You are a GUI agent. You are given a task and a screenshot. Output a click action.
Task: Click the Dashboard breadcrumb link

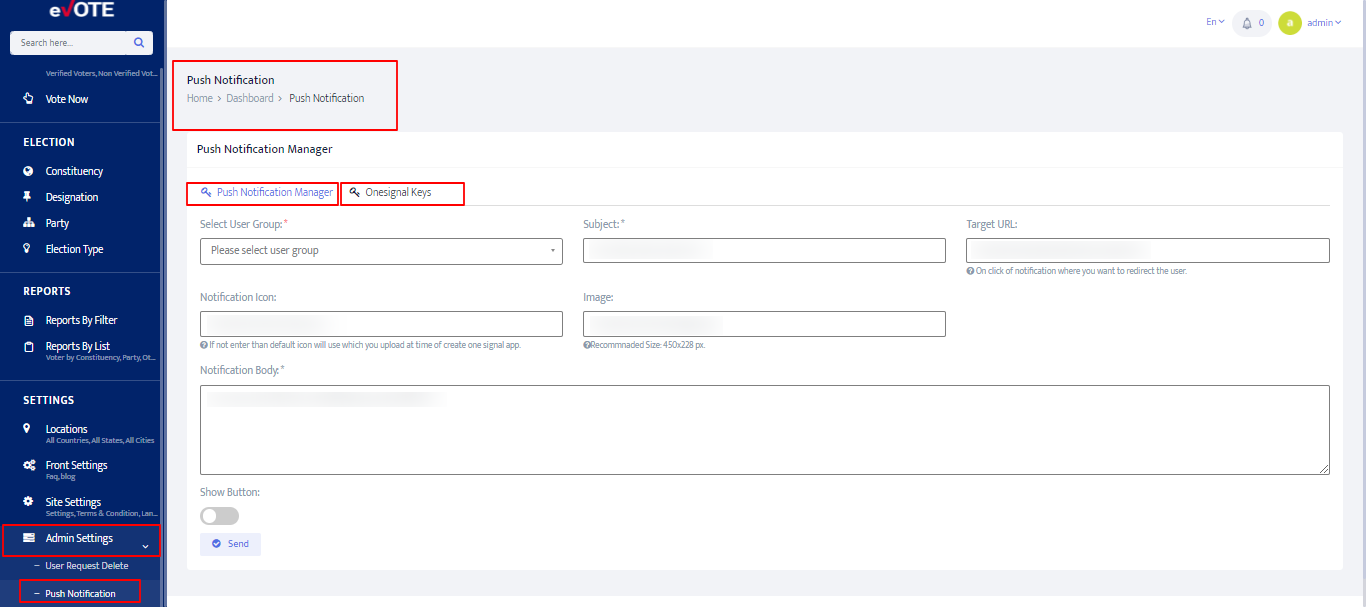click(249, 98)
